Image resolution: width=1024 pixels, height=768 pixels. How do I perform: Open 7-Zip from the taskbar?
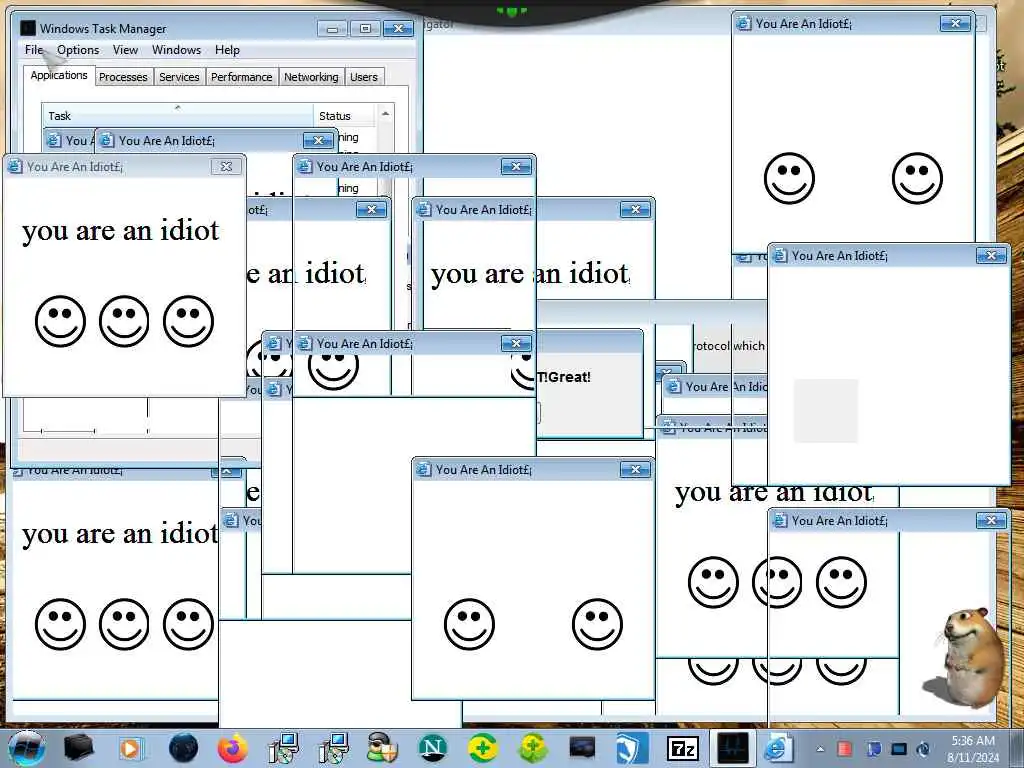pyautogui.click(x=683, y=749)
